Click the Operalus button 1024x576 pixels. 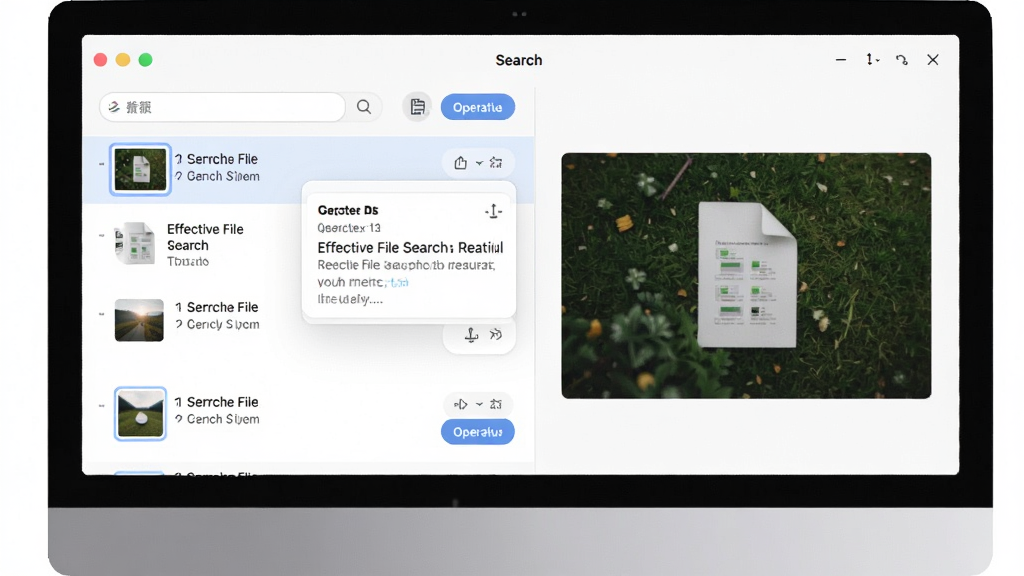tap(477, 432)
